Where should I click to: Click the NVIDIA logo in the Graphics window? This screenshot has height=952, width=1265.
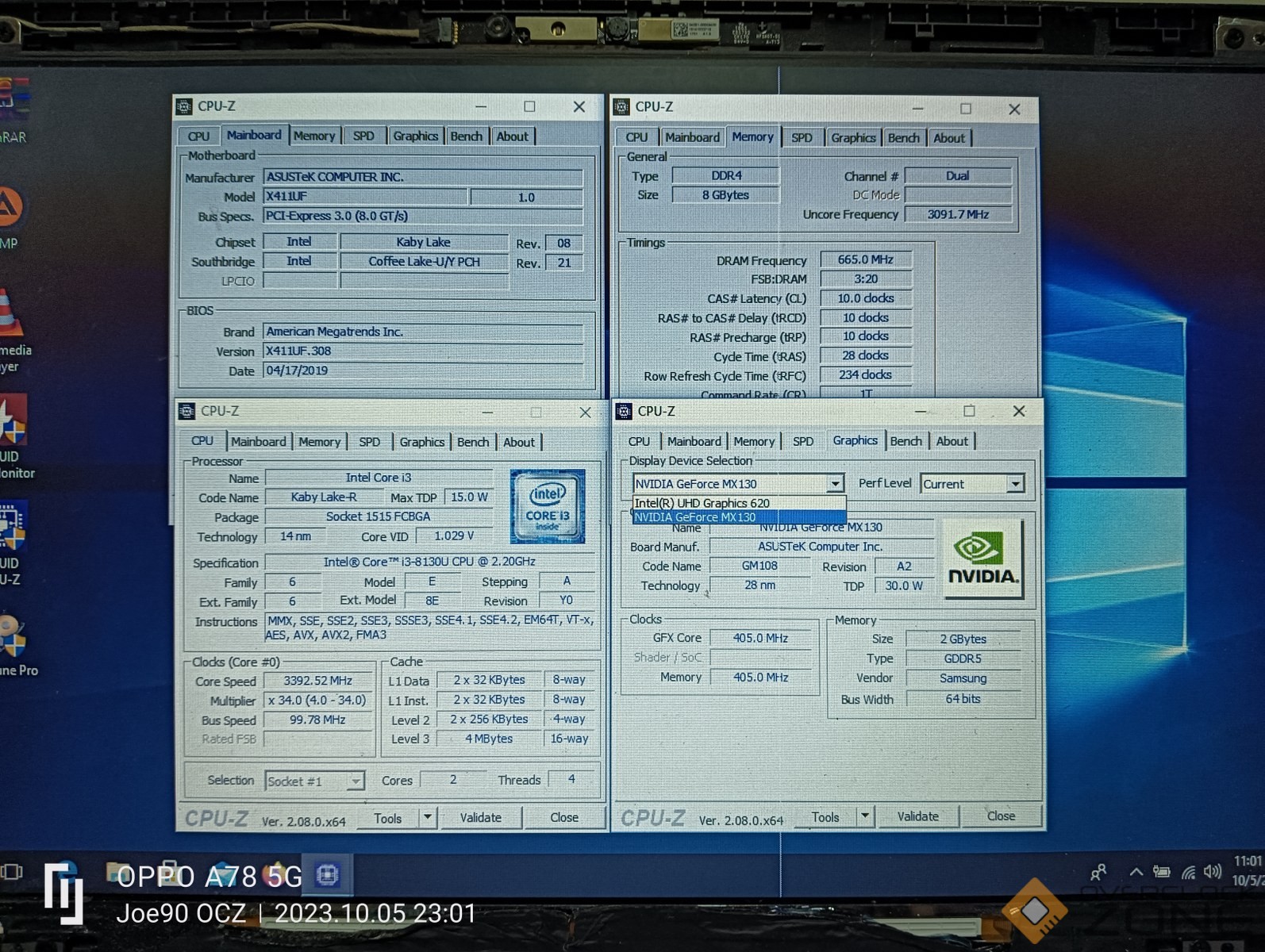(x=982, y=559)
